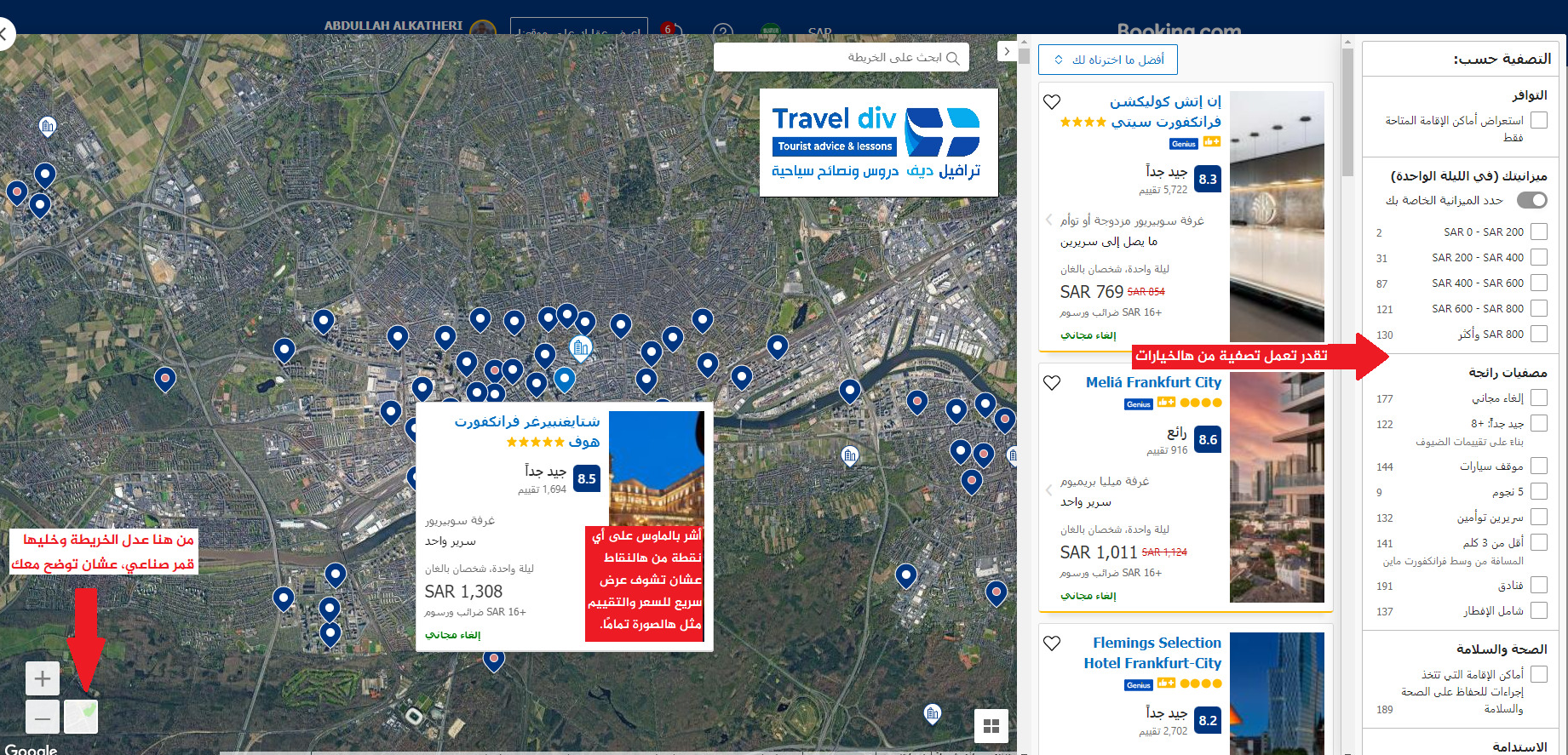This screenshot has width=1568, height=755.
Task: Open help via question mark icon
Action: (x=723, y=32)
